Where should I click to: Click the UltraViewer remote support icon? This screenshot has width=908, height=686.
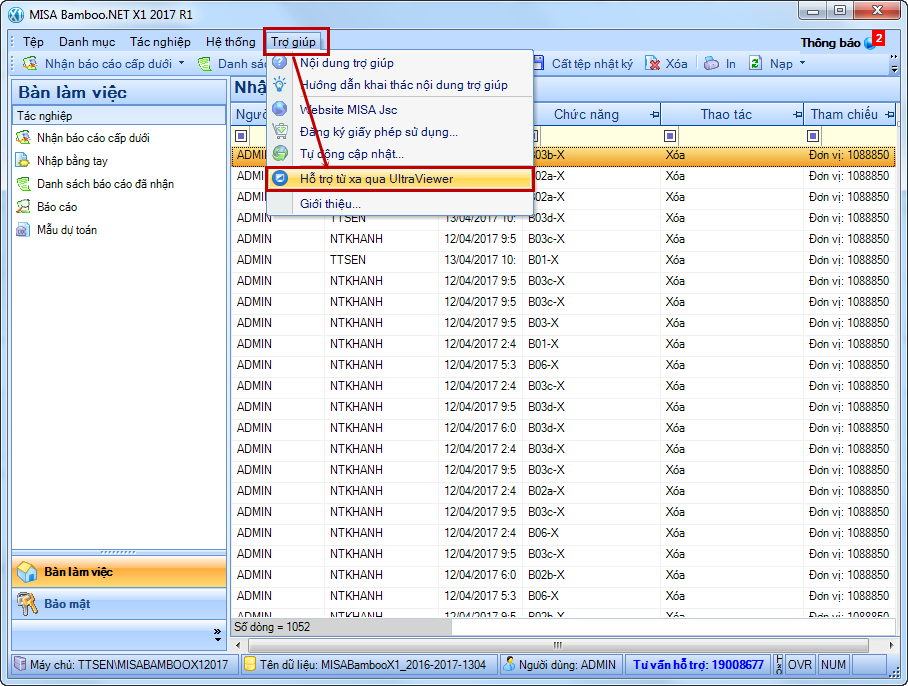pyautogui.click(x=280, y=178)
